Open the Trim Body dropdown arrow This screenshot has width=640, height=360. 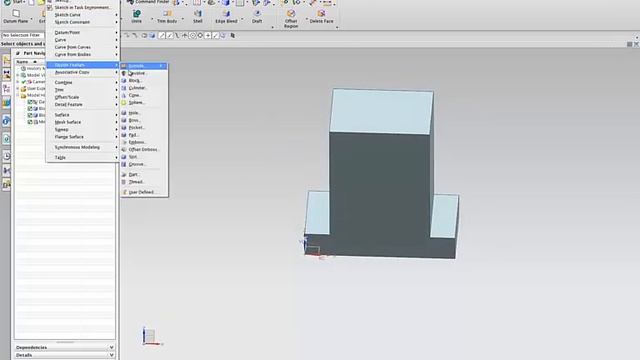coord(182,19)
